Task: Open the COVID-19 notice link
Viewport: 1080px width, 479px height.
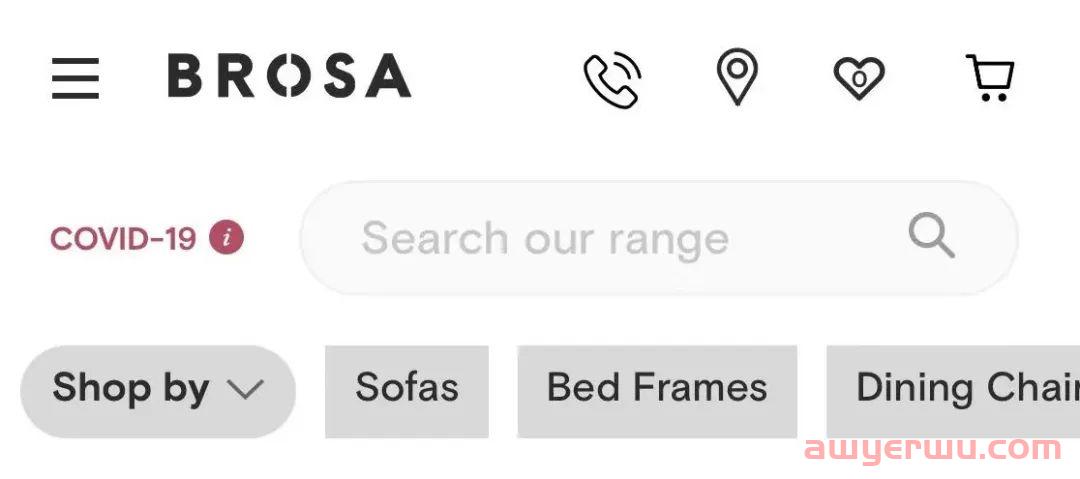Action: [123, 238]
